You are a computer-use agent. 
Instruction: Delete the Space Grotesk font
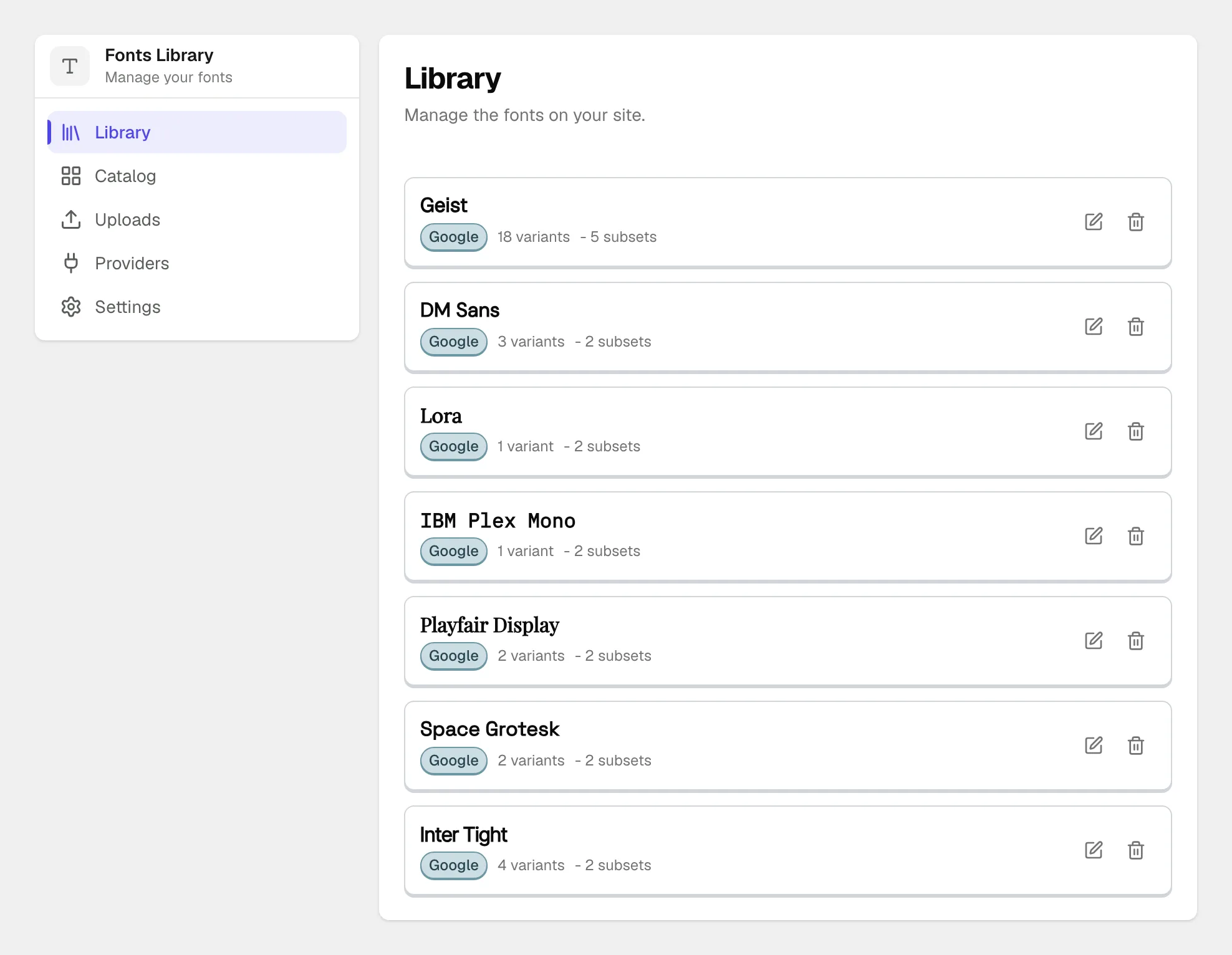coord(1136,746)
